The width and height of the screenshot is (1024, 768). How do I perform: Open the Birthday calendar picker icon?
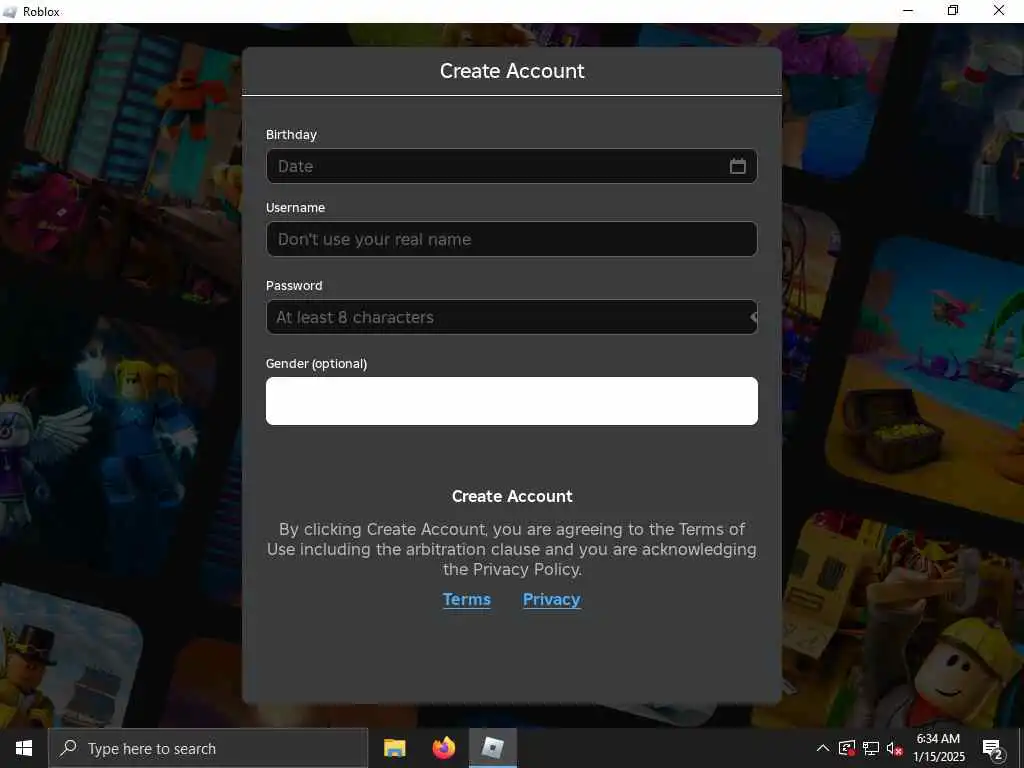[737, 166]
